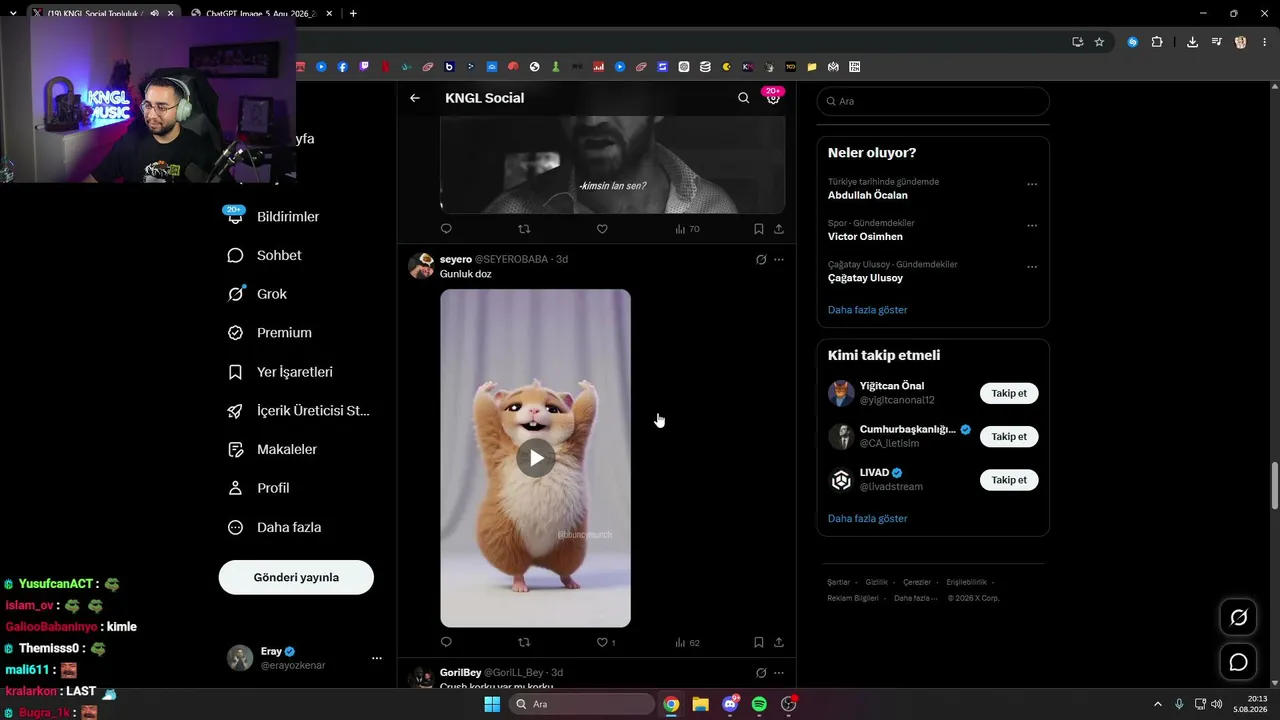
Task: Ask Grok about the seyero post
Action: 761,260
